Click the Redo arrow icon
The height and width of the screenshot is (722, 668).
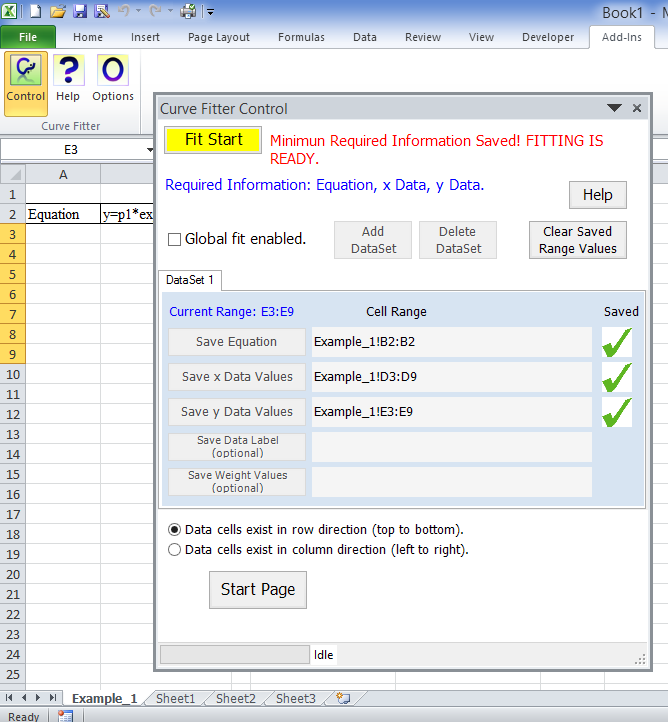(x=156, y=11)
